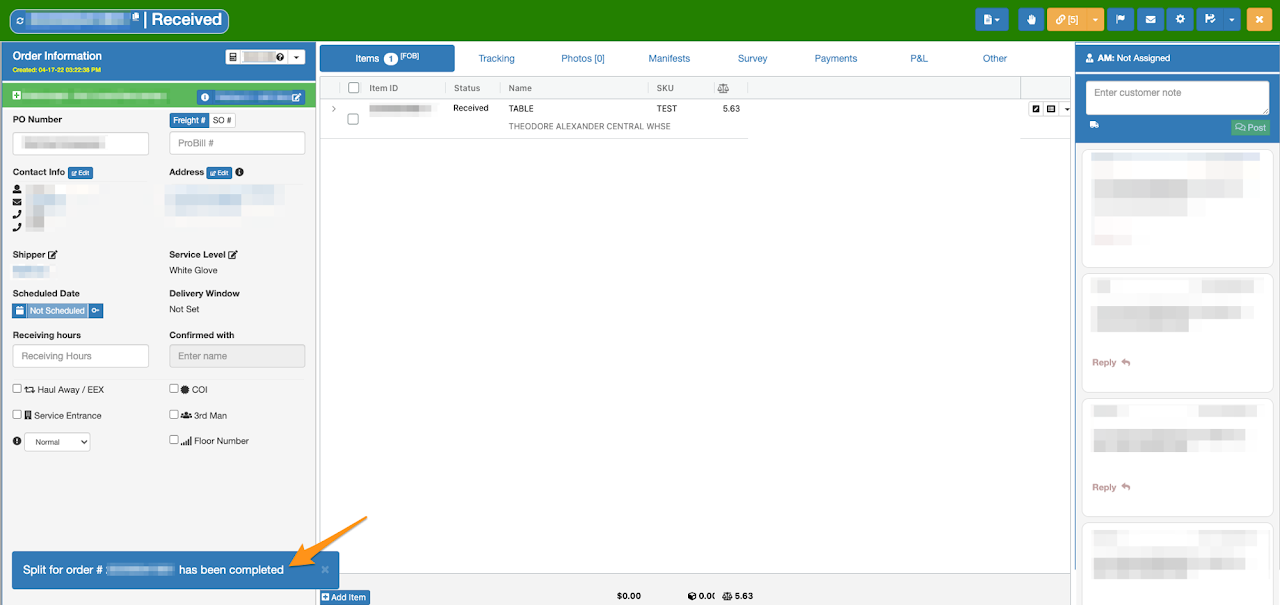The height and width of the screenshot is (605, 1280).
Task: Open the Survey tab
Action: point(752,59)
